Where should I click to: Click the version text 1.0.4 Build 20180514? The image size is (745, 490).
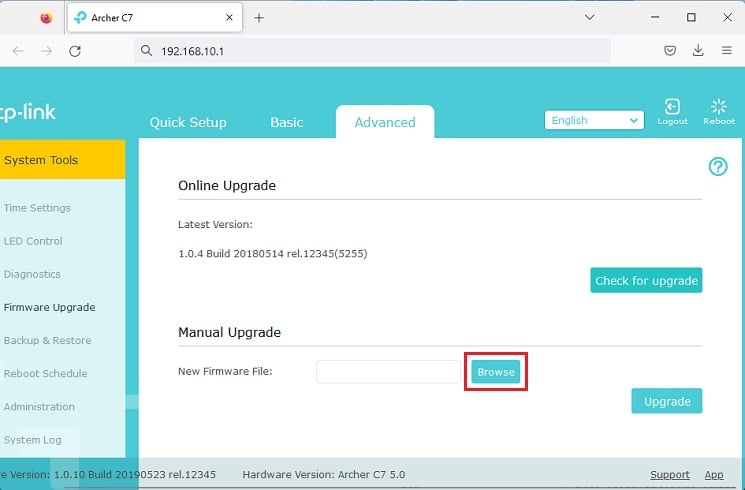(273, 254)
